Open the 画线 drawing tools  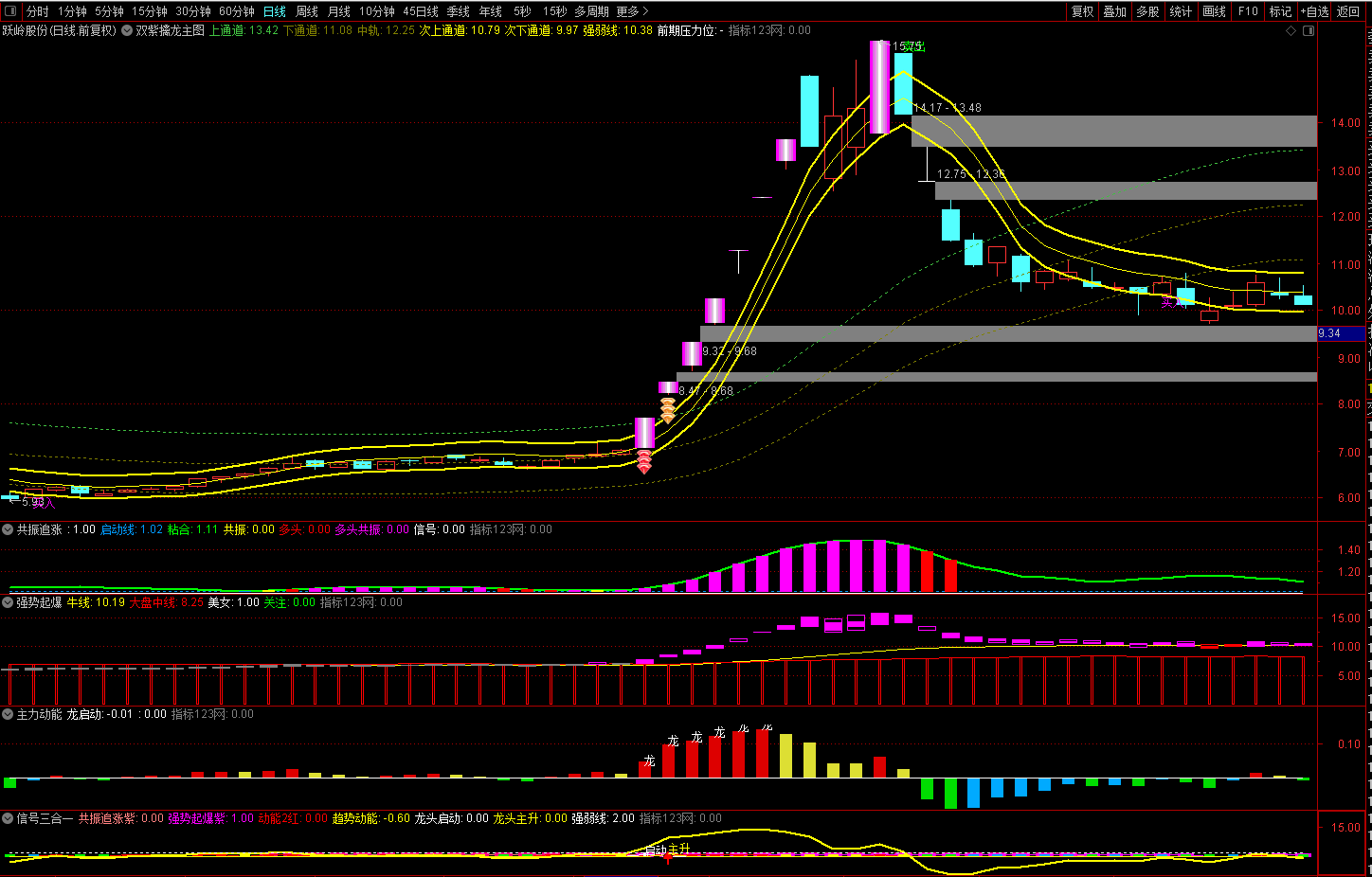tap(1214, 11)
